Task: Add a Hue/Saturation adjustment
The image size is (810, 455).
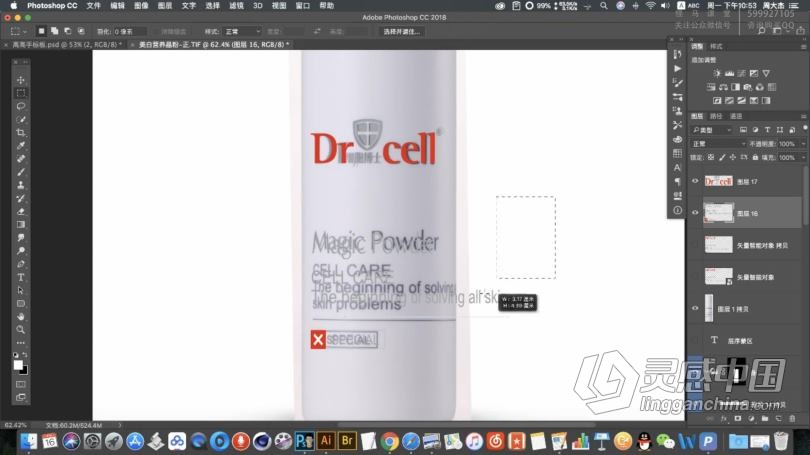Action: pyautogui.click(x=711, y=87)
